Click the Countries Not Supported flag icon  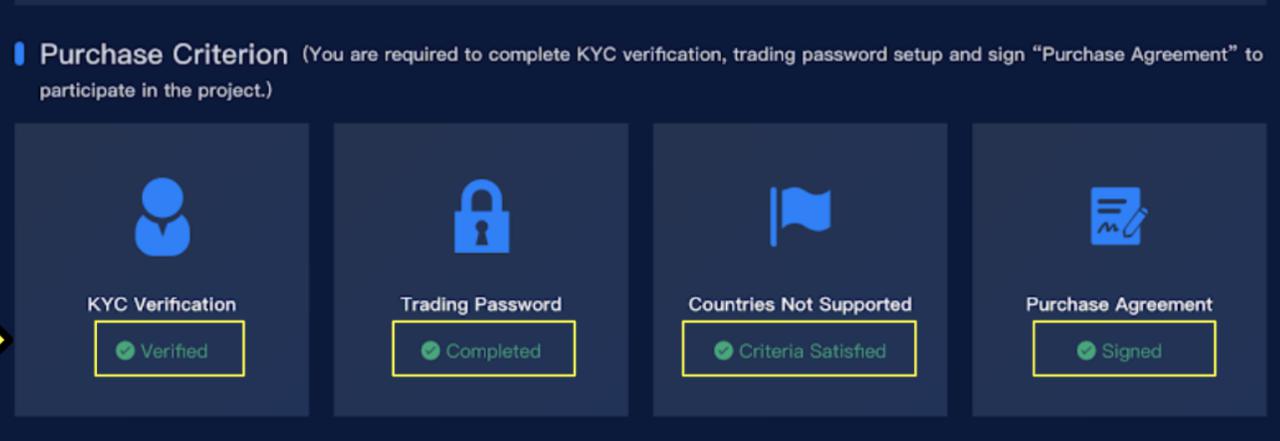pyautogui.click(x=800, y=215)
